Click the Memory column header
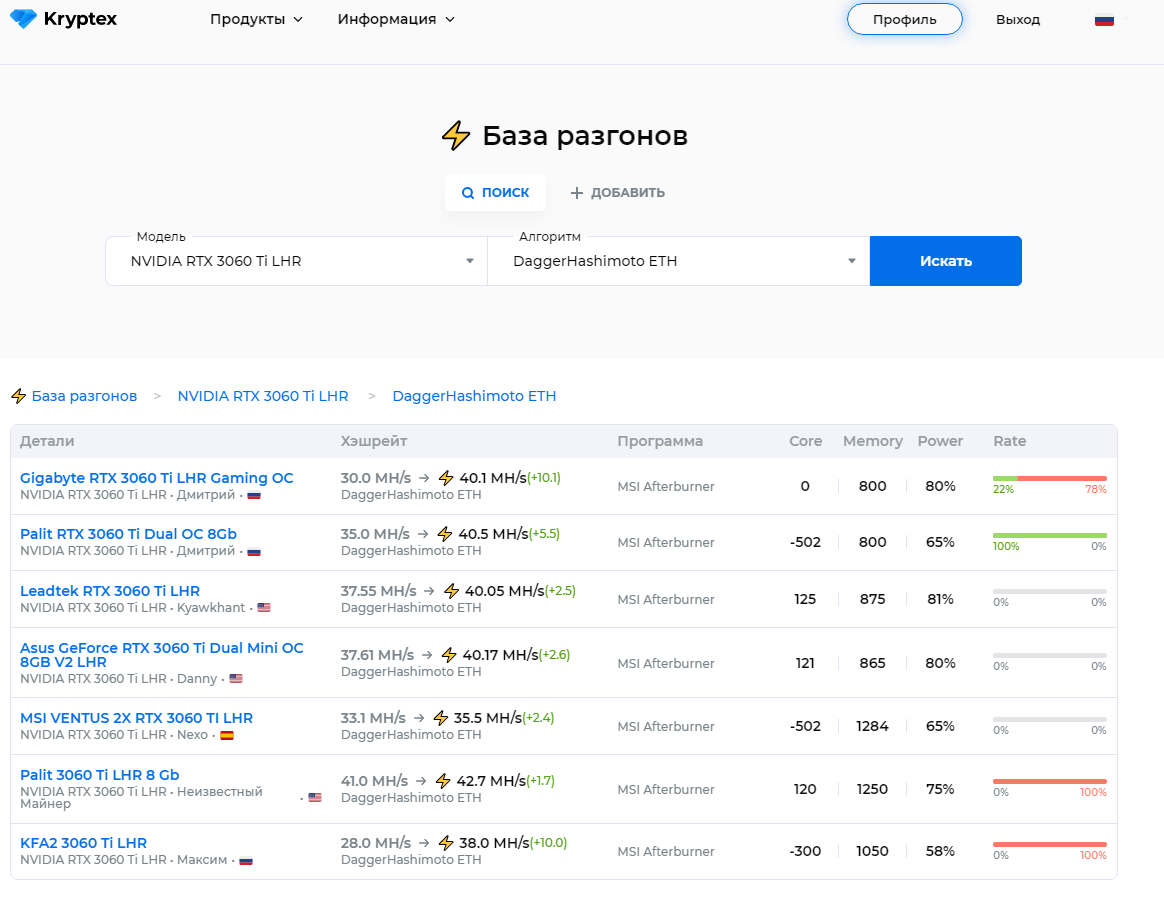This screenshot has width=1164, height=913. click(873, 441)
